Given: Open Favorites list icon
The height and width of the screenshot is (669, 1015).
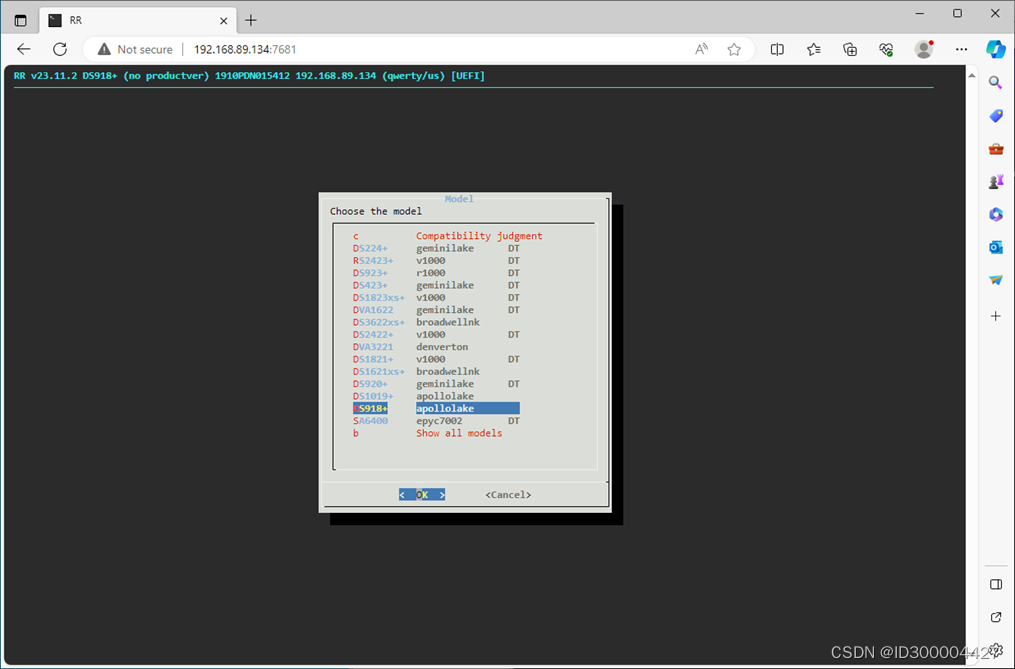Looking at the screenshot, I should [814, 49].
